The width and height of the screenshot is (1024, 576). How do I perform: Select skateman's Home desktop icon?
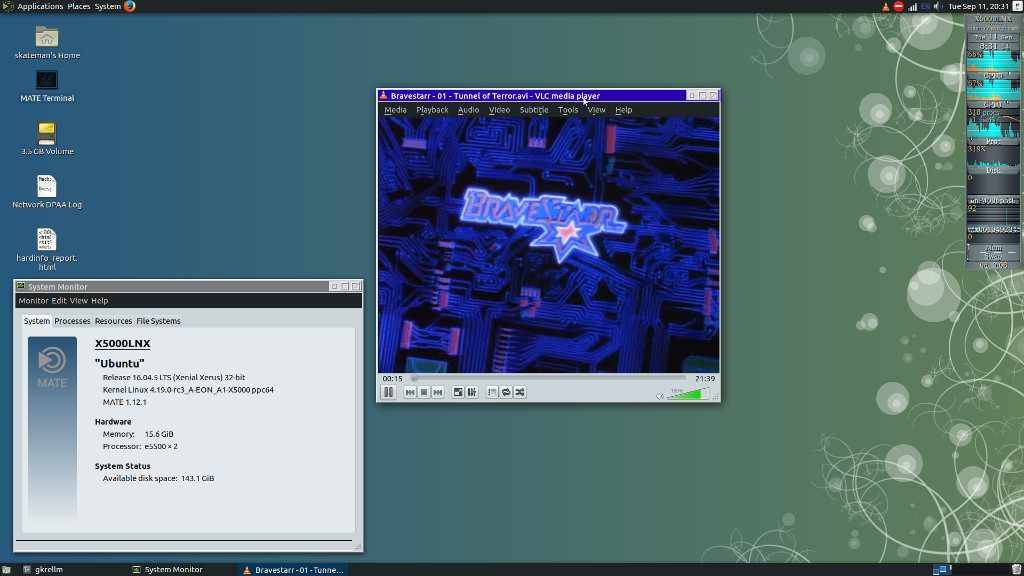[x=47, y=43]
